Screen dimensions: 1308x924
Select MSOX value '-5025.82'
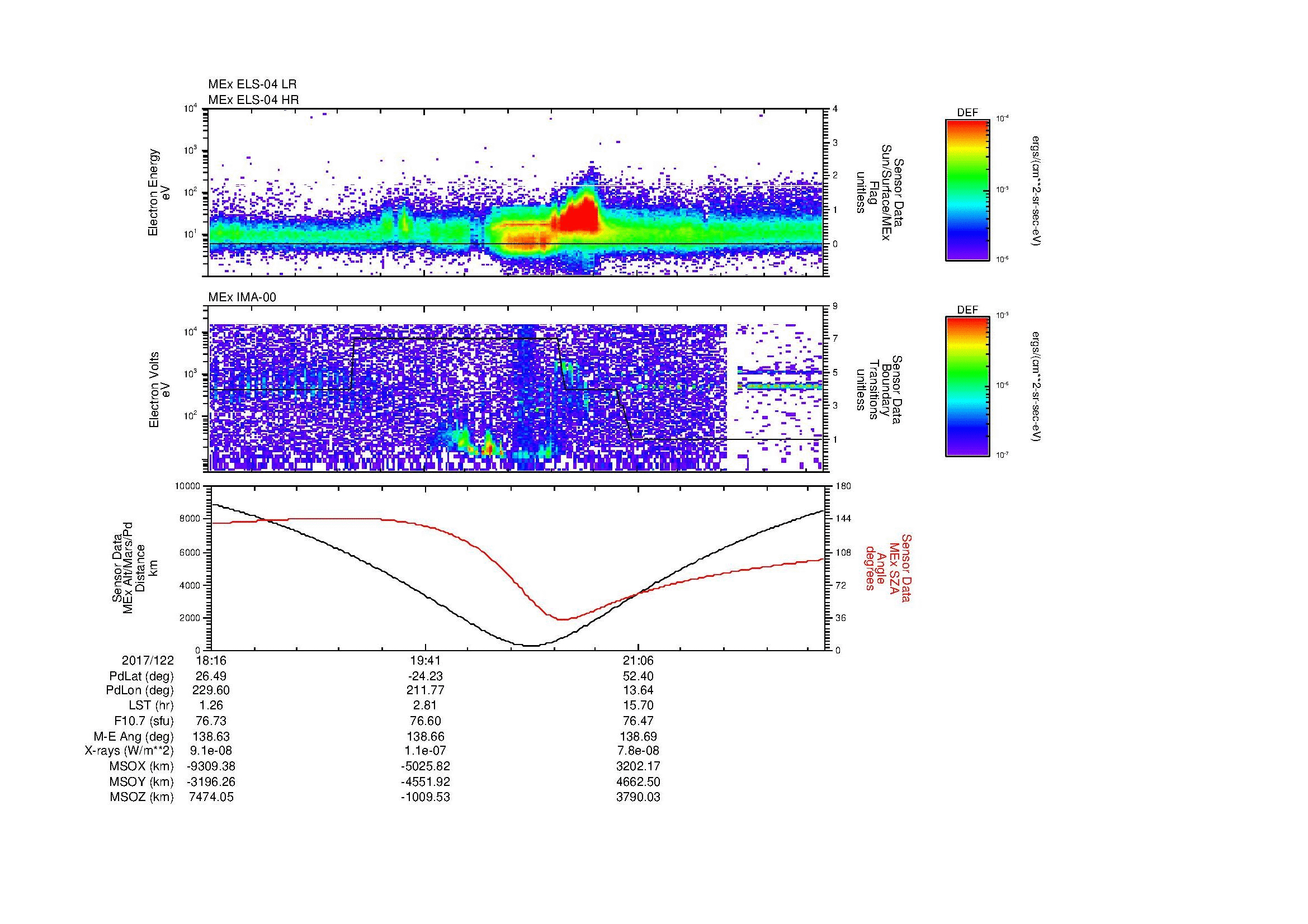click(x=425, y=767)
